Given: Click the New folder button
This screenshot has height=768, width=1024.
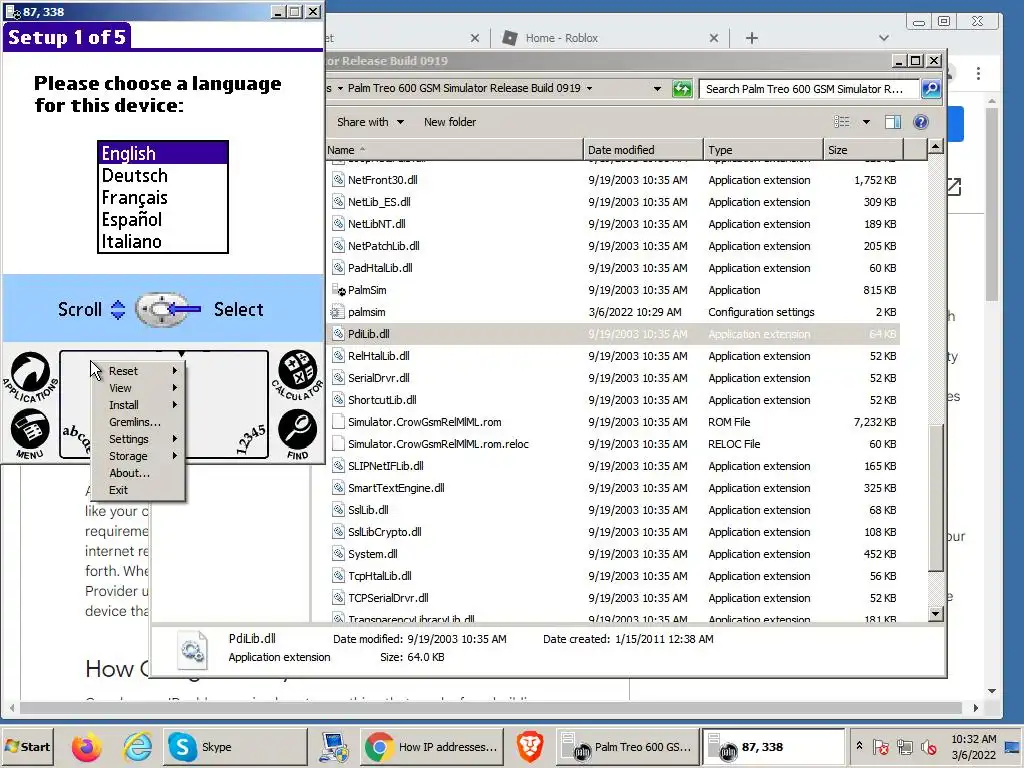Looking at the screenshot, I should [450, 122].
